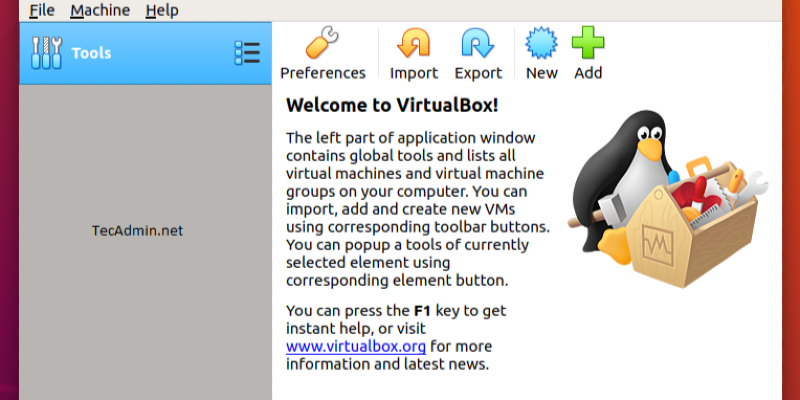Viewport: 800px width, 400px height.
Task: Open the Machine menu
Action: click(x=100, y=10)
